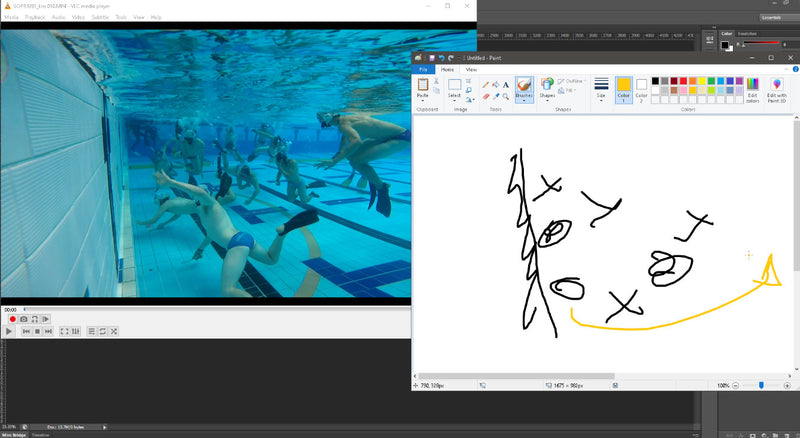
Task: Click the Brushes tool icon
Action: (x=524, y=85)
